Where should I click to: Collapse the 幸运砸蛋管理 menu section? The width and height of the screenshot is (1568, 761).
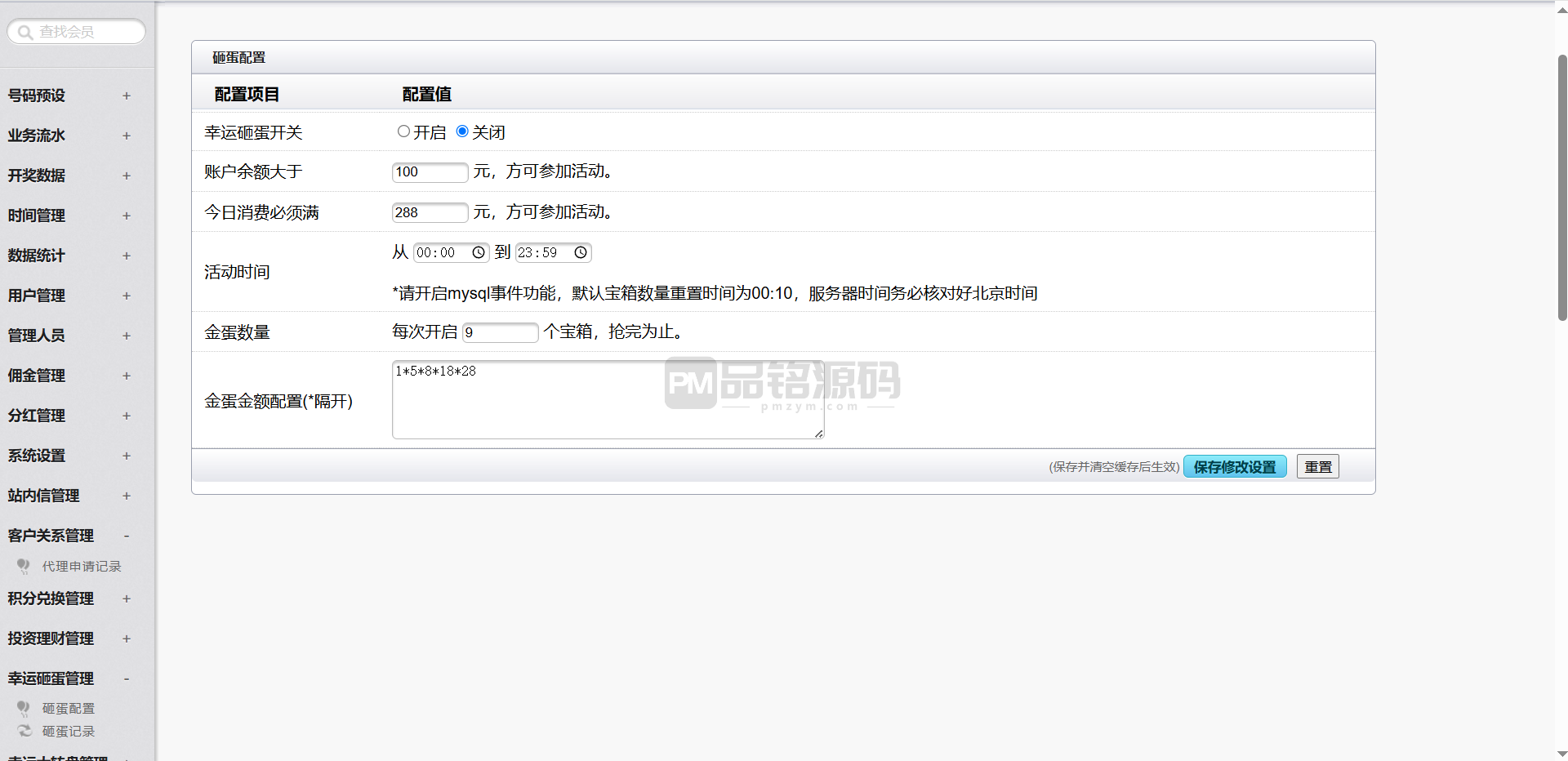click(127, 679)
